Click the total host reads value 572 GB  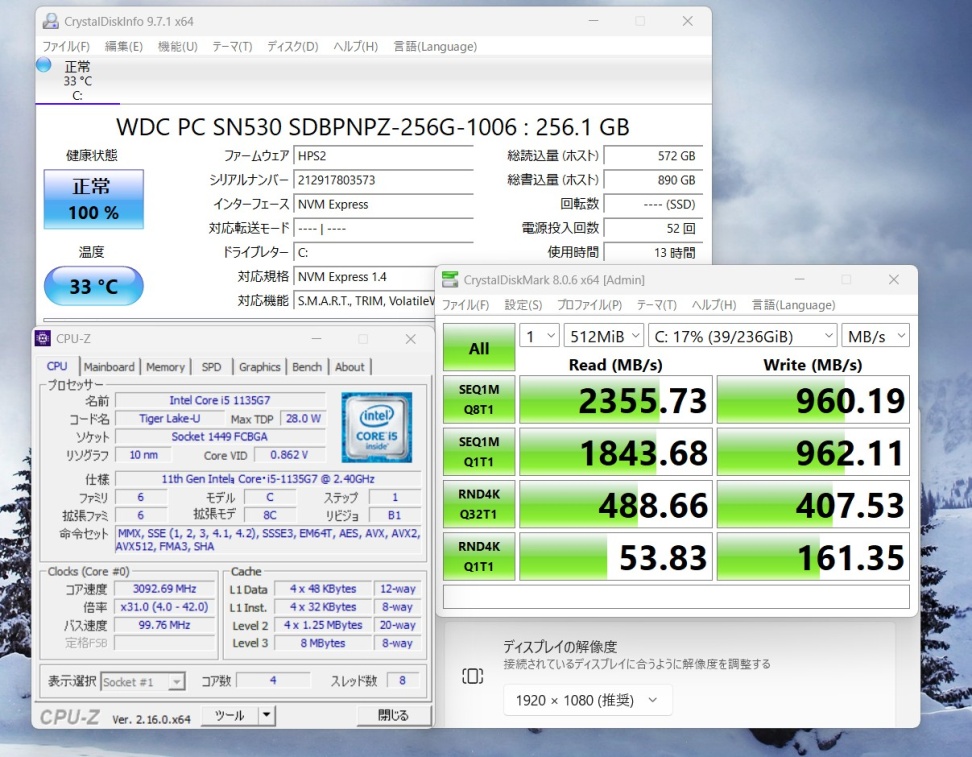pos(653,156)
